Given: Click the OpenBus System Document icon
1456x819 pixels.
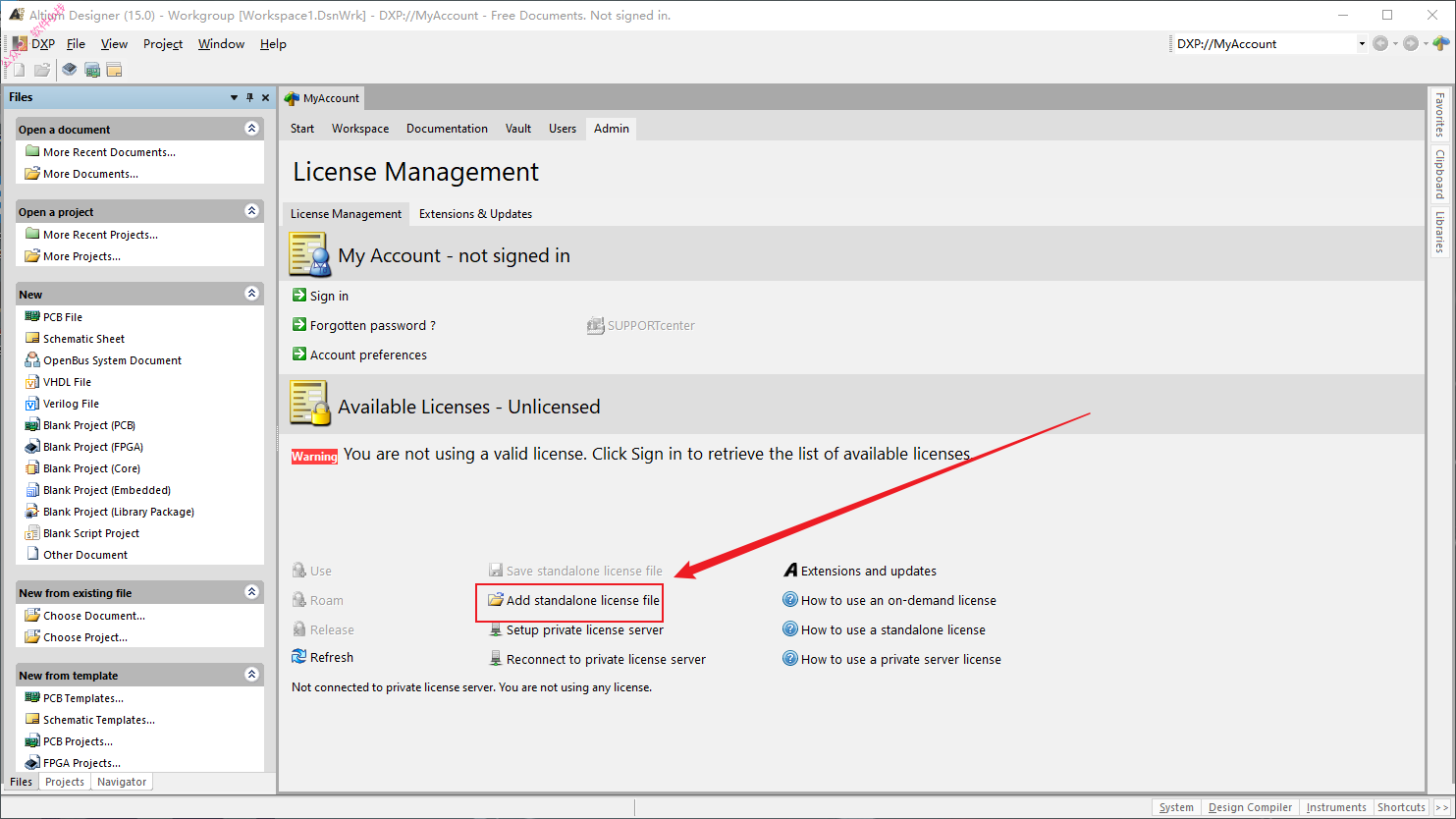Looking at the screenshot, I should point(32,360).
